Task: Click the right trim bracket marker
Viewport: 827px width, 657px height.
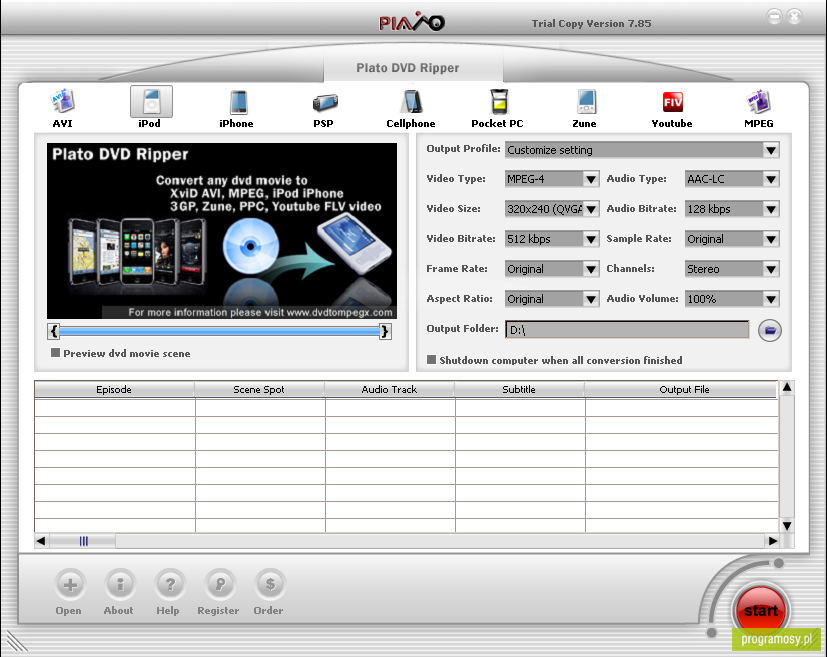Action: click(x=386, y=331)
